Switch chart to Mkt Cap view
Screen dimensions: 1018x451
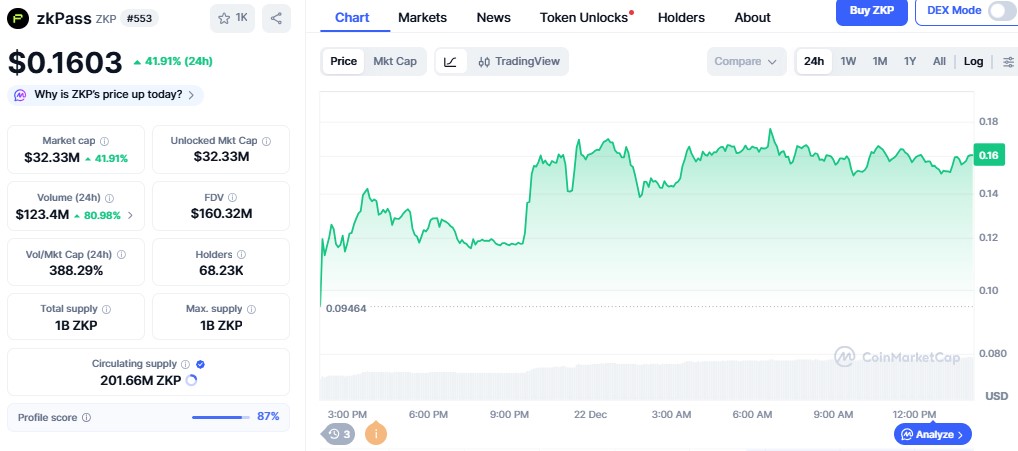394,61
